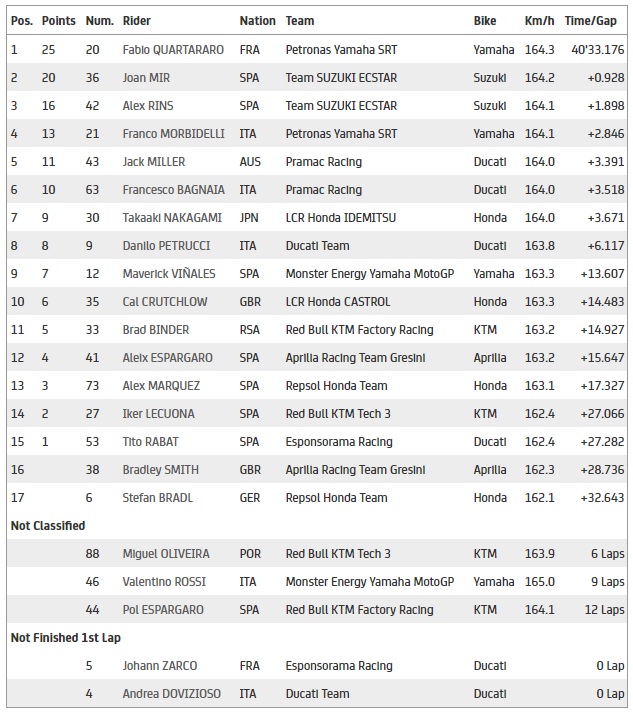Click the Time/Gap column header

point(590,20)
